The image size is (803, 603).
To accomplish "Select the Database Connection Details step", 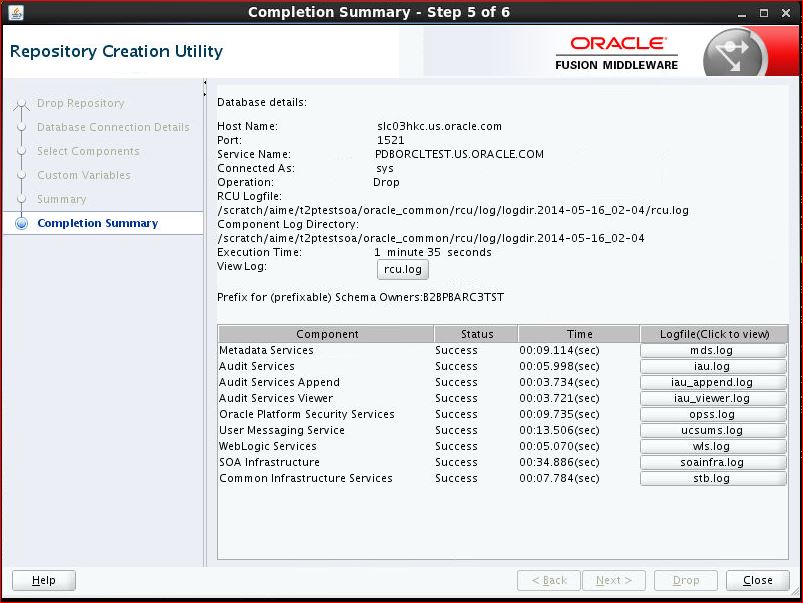I will click(113, 127).
